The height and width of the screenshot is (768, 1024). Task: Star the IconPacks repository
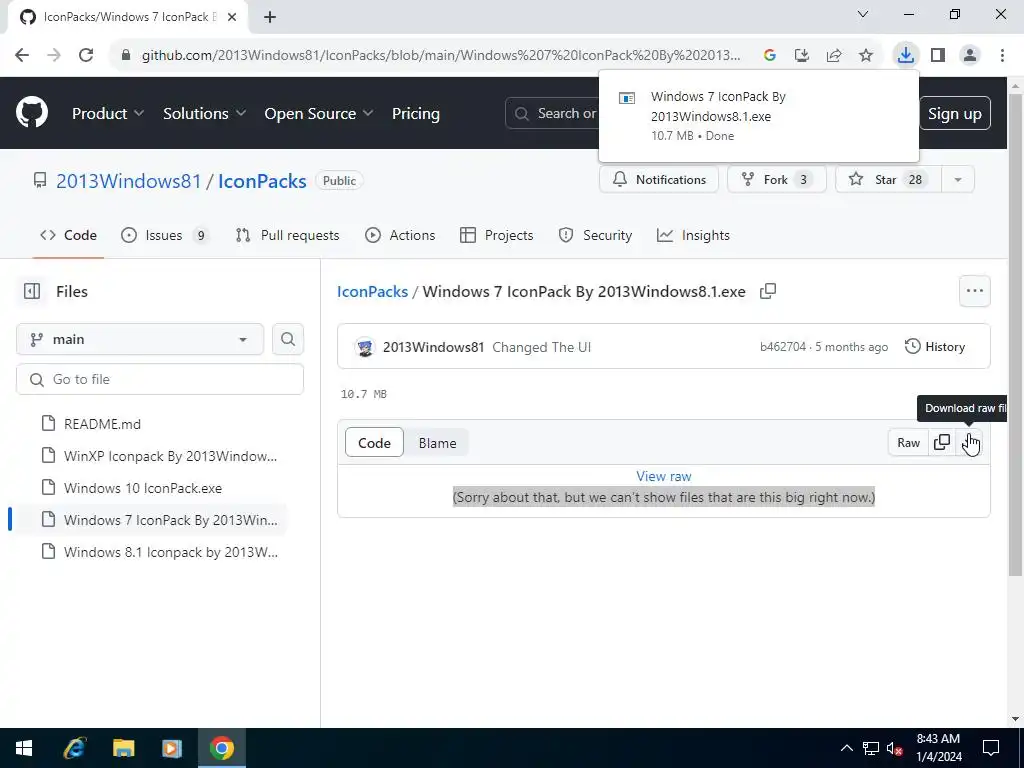click(x=888, y=180)
